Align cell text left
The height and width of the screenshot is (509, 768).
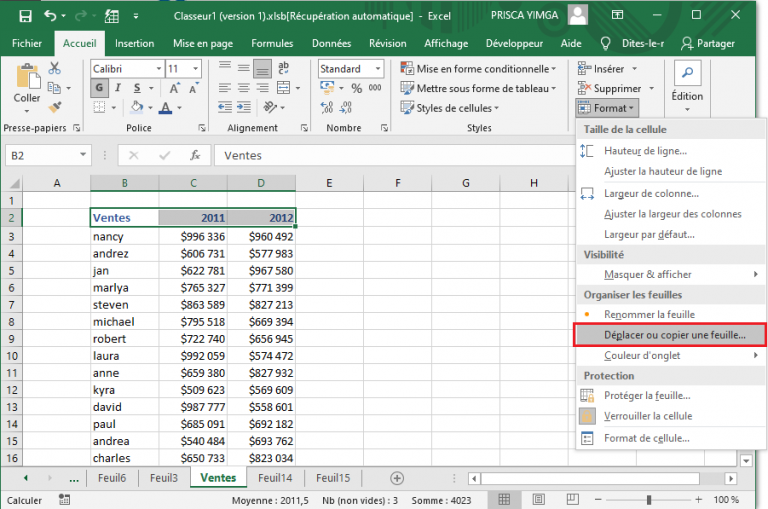tap(225, 88)
